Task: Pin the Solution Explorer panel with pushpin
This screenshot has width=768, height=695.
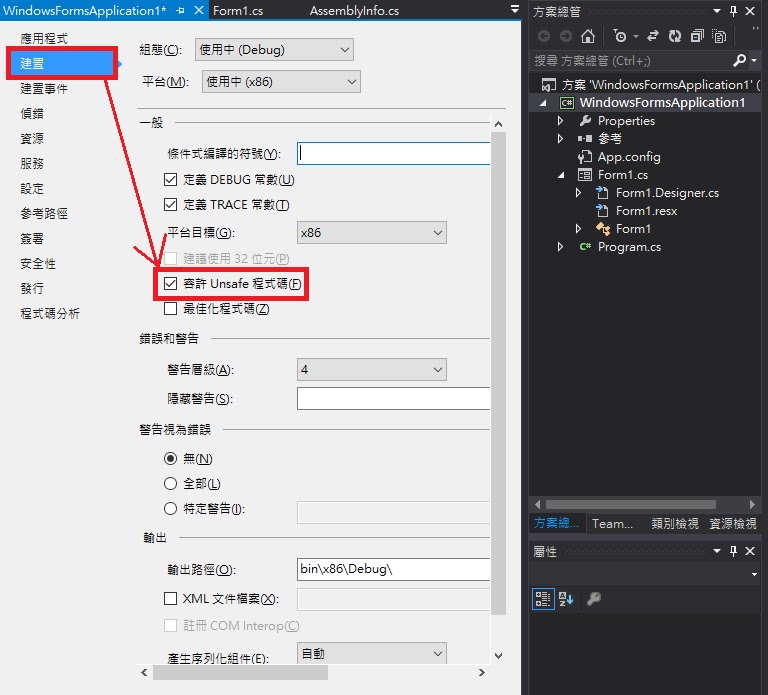Action: point(733,11)
